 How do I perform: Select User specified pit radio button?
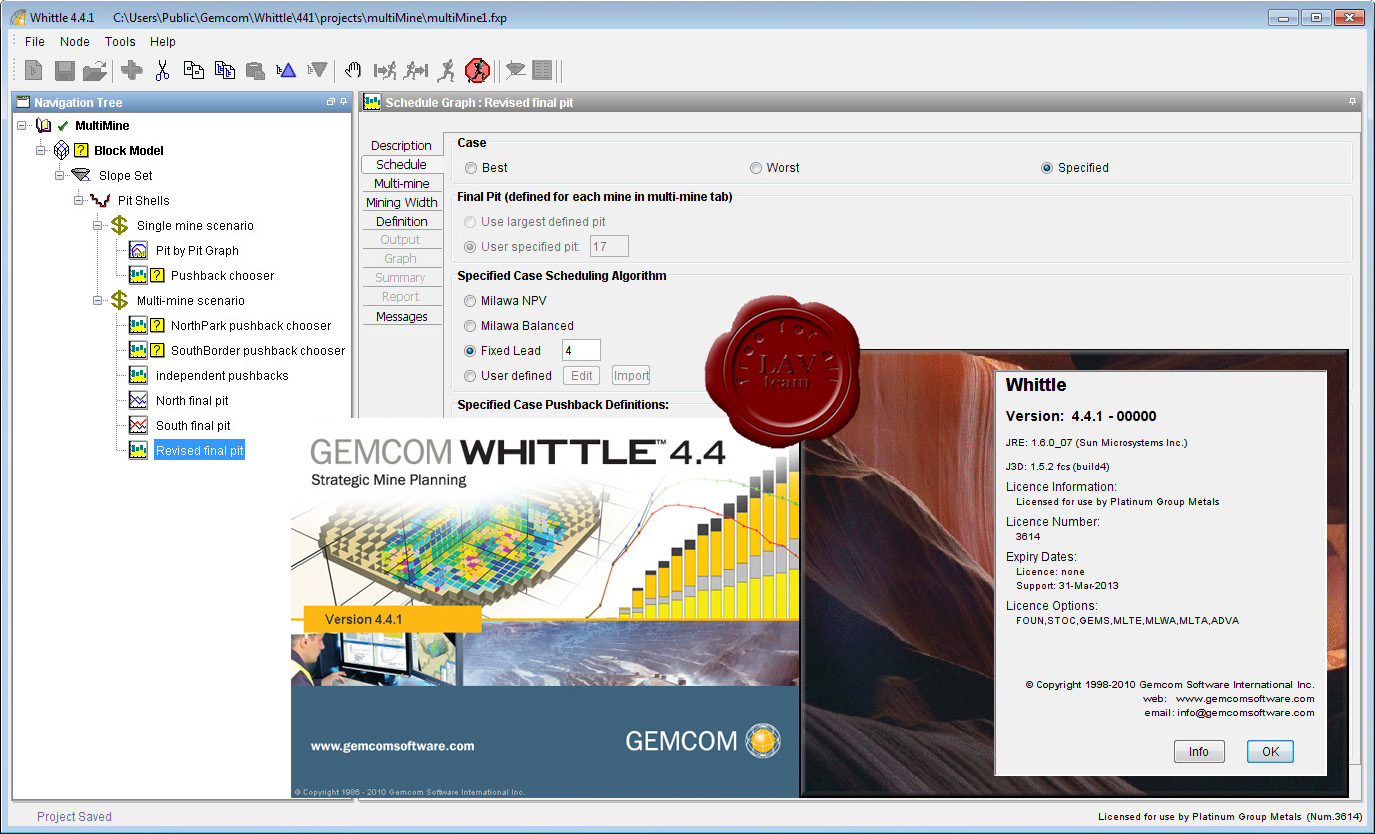[471, 247]
